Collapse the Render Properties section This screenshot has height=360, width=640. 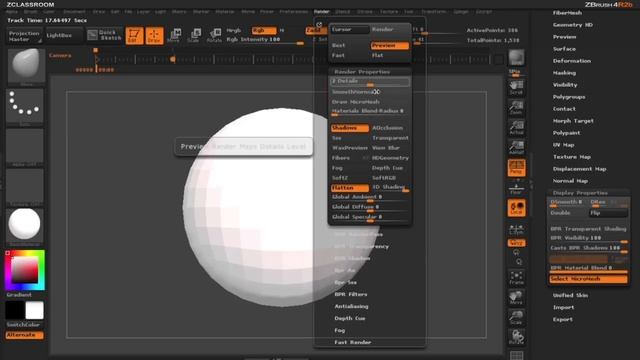[x=362, y=72]
